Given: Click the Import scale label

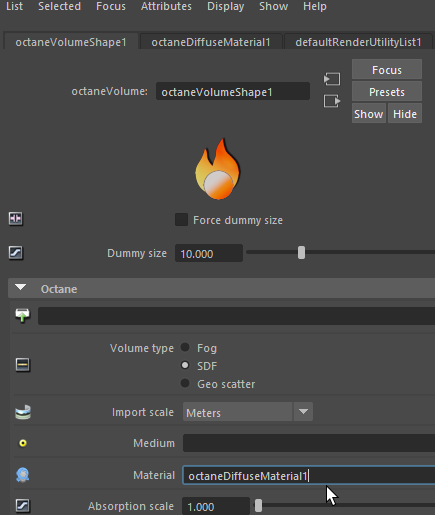Looking at the screenshot, I should point(143,412).
